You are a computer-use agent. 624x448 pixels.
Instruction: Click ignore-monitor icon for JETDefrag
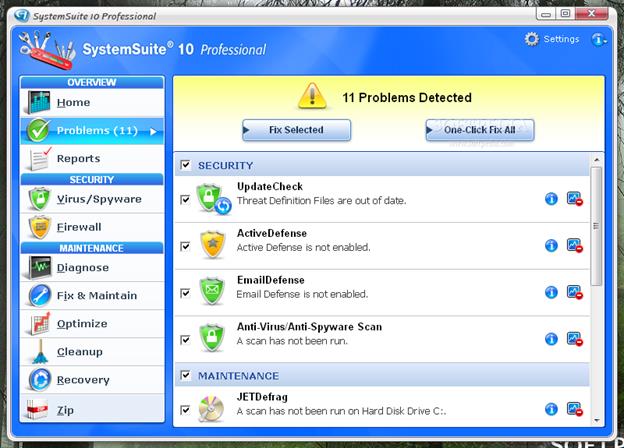(575, 409)
